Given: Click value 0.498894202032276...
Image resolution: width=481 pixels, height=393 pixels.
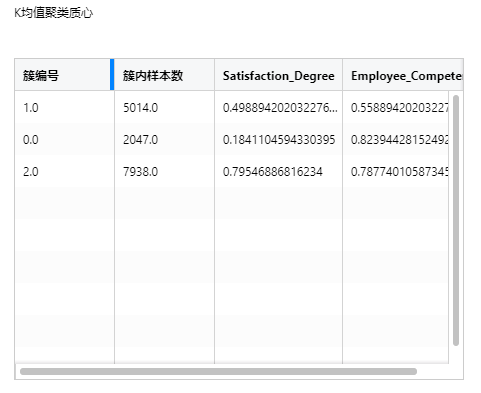Looking at the screenshot, I should [278, 108].
